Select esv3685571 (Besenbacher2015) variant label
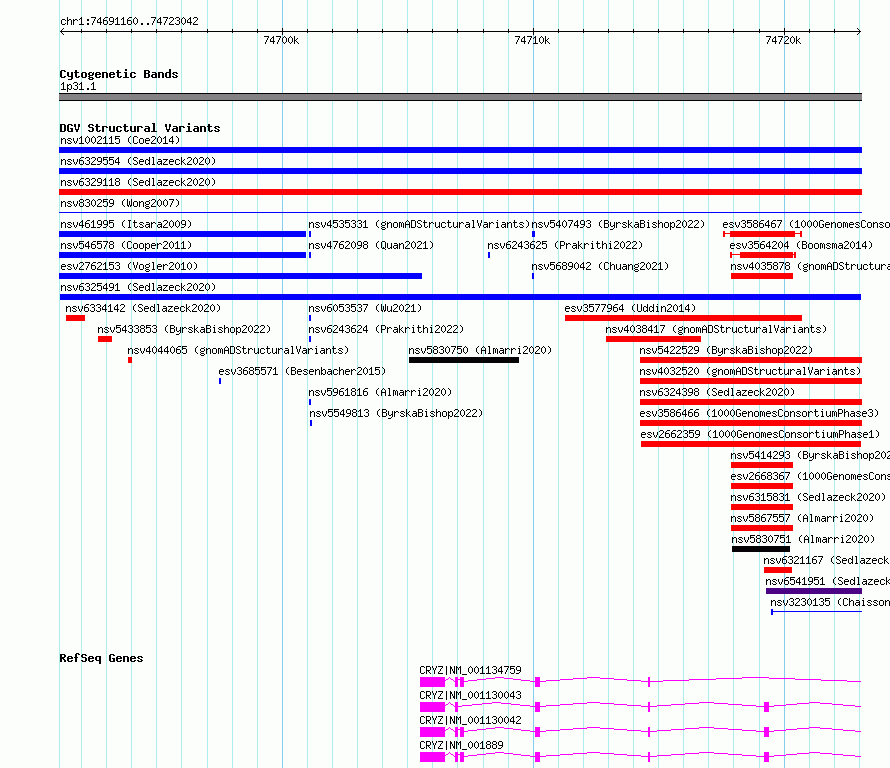This screenshot has width=890, height=768. pyautogui.click(x=302, y=371)
